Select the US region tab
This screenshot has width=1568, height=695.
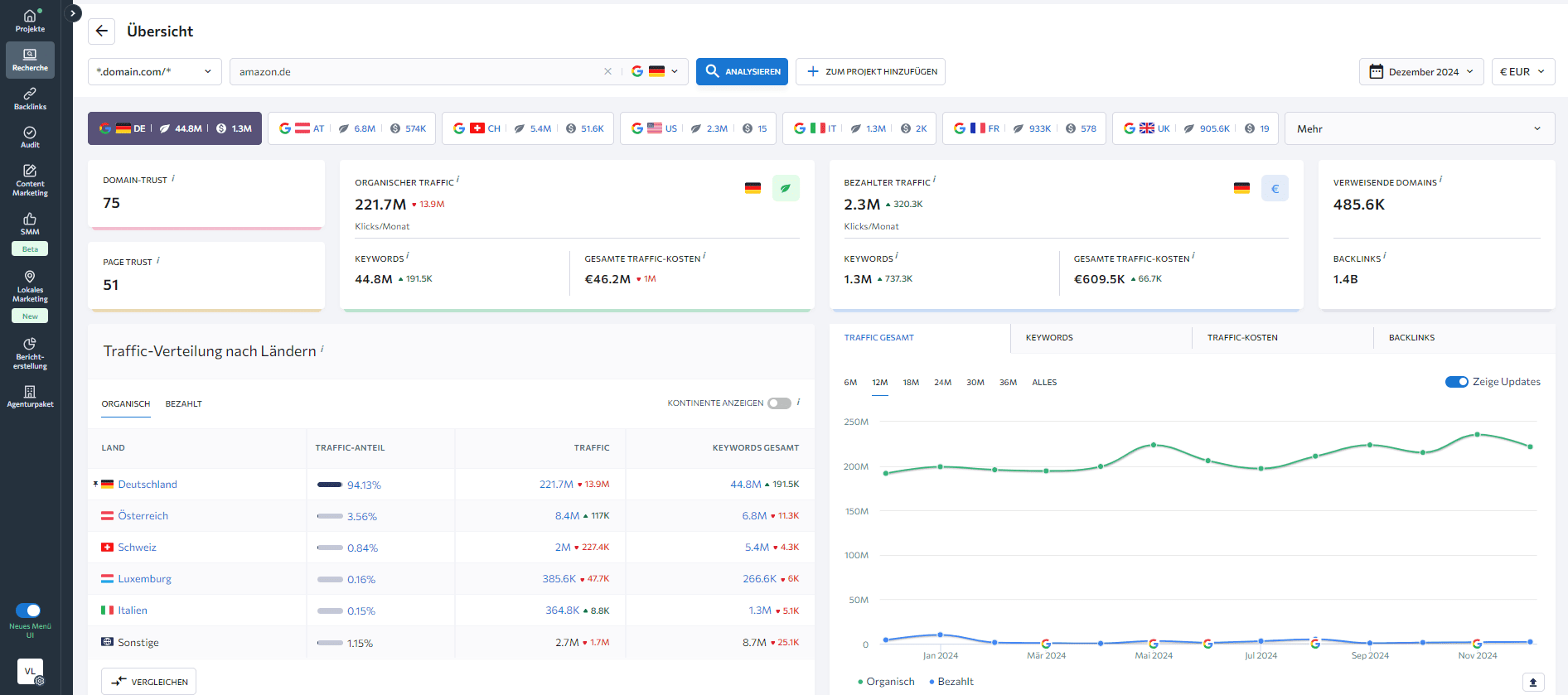click(699, 128)
